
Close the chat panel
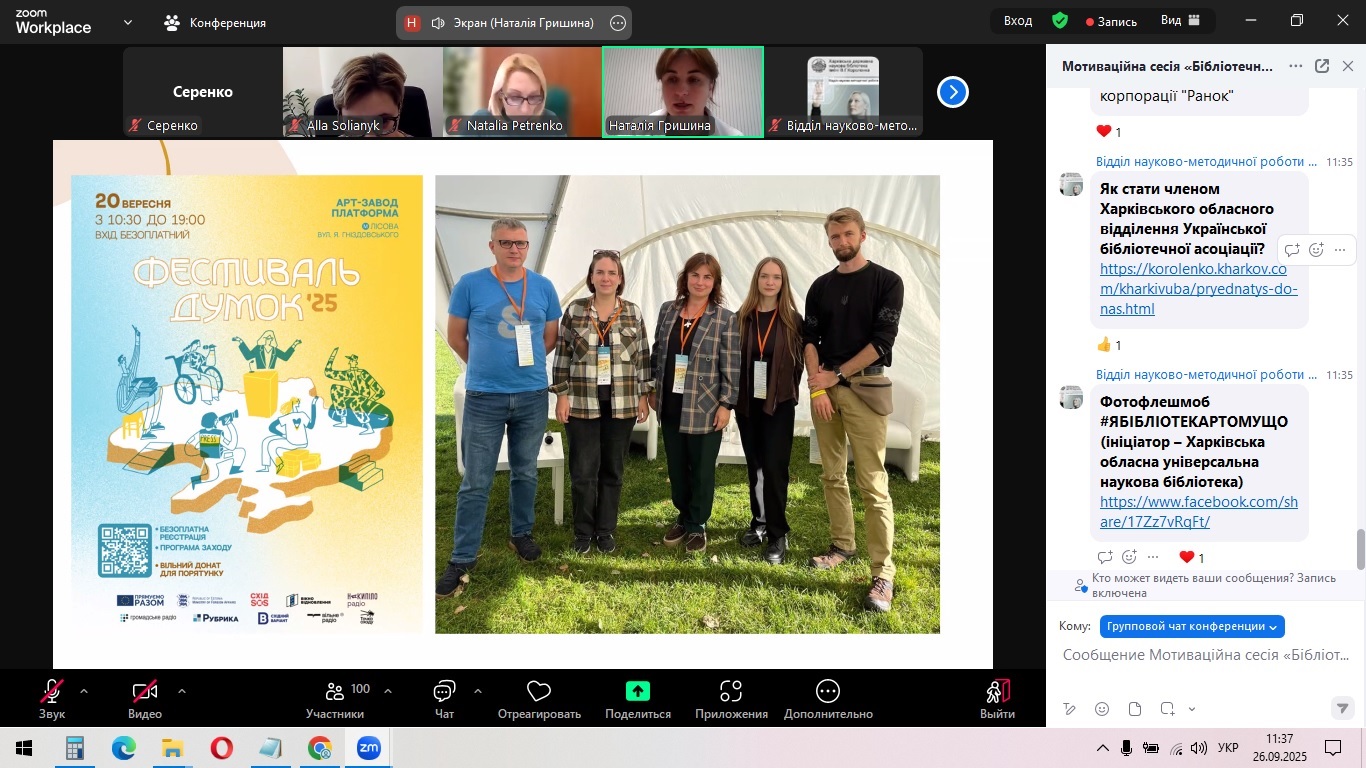coord(1348,67)
